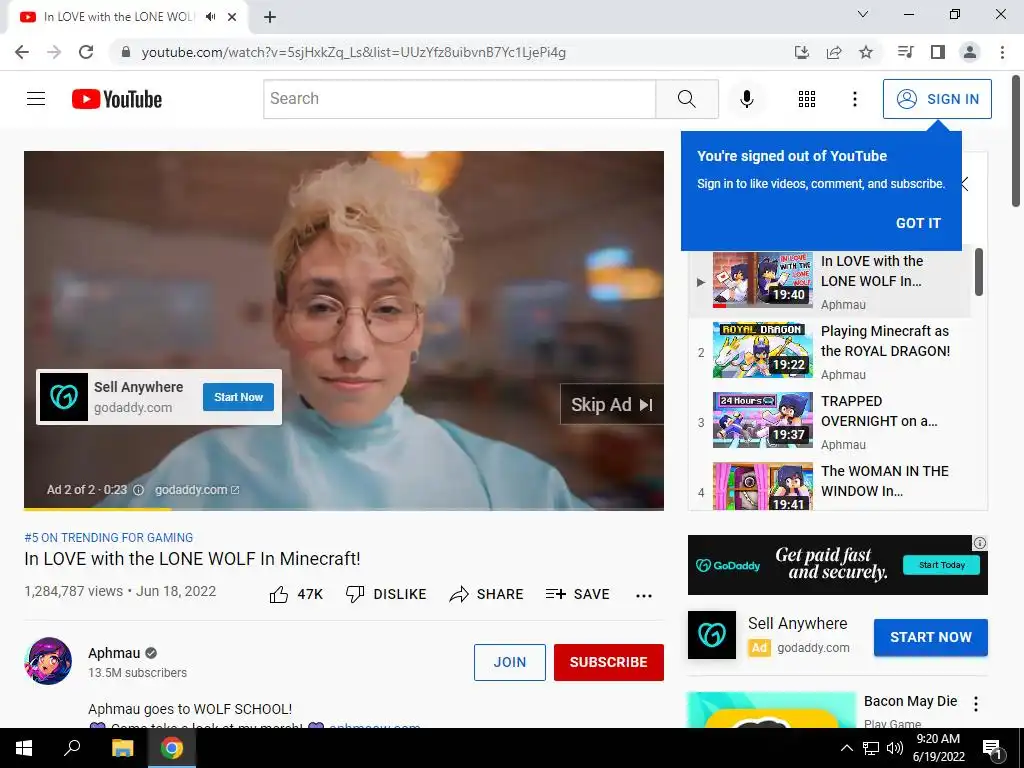The height and width of the screenshot is (768, 1024).
Task: Install the app from the address bar
Action: (802, 52)
